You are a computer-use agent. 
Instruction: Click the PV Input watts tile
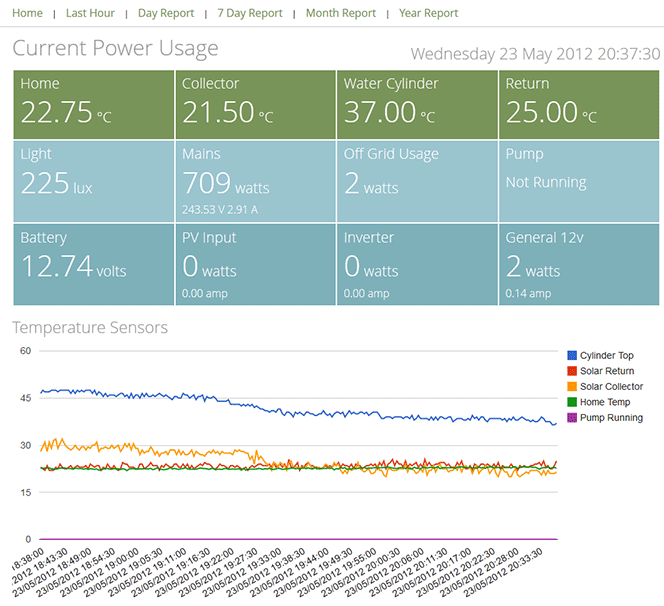pyautogui.click(x=255, y=264)
